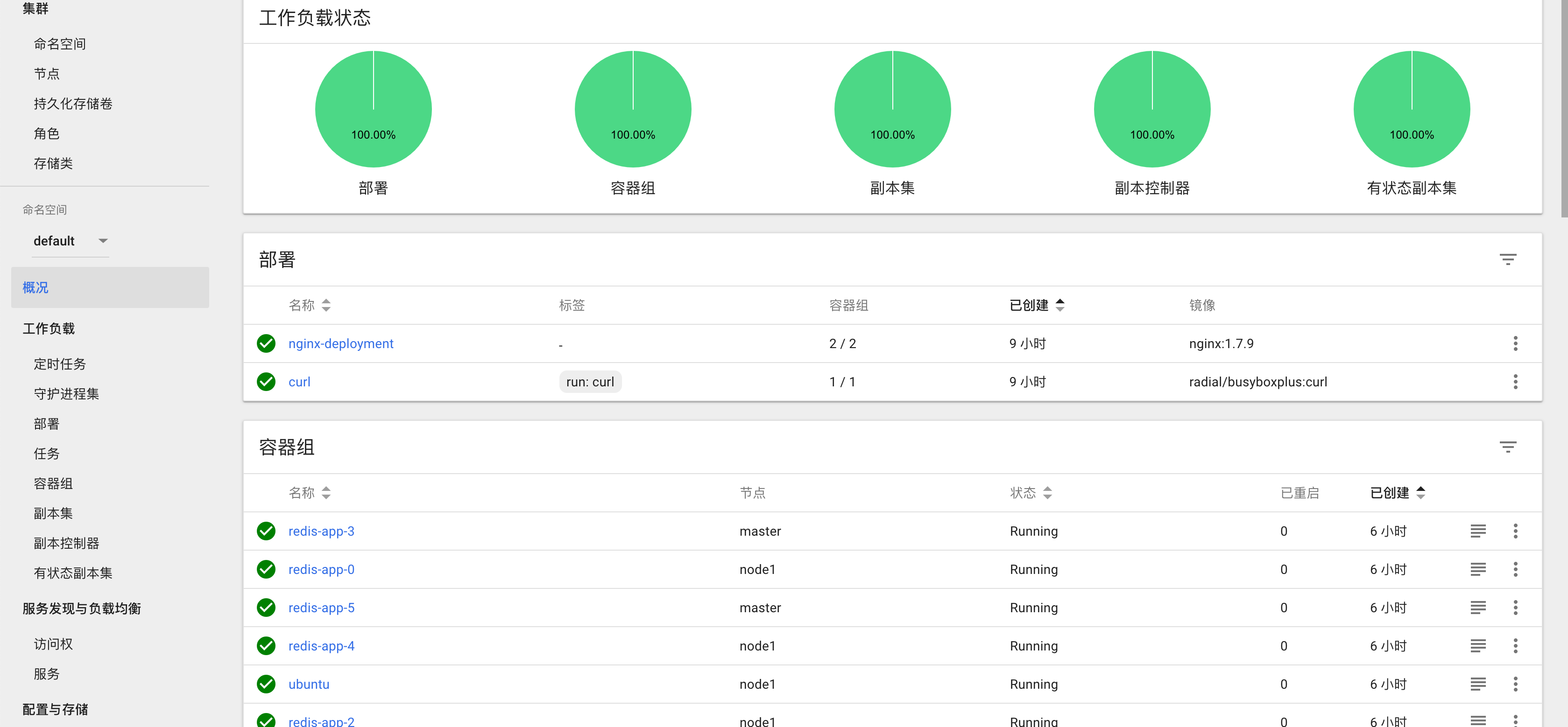
Task: Open 存储类 in the sidebar
Action: (53, 163)
